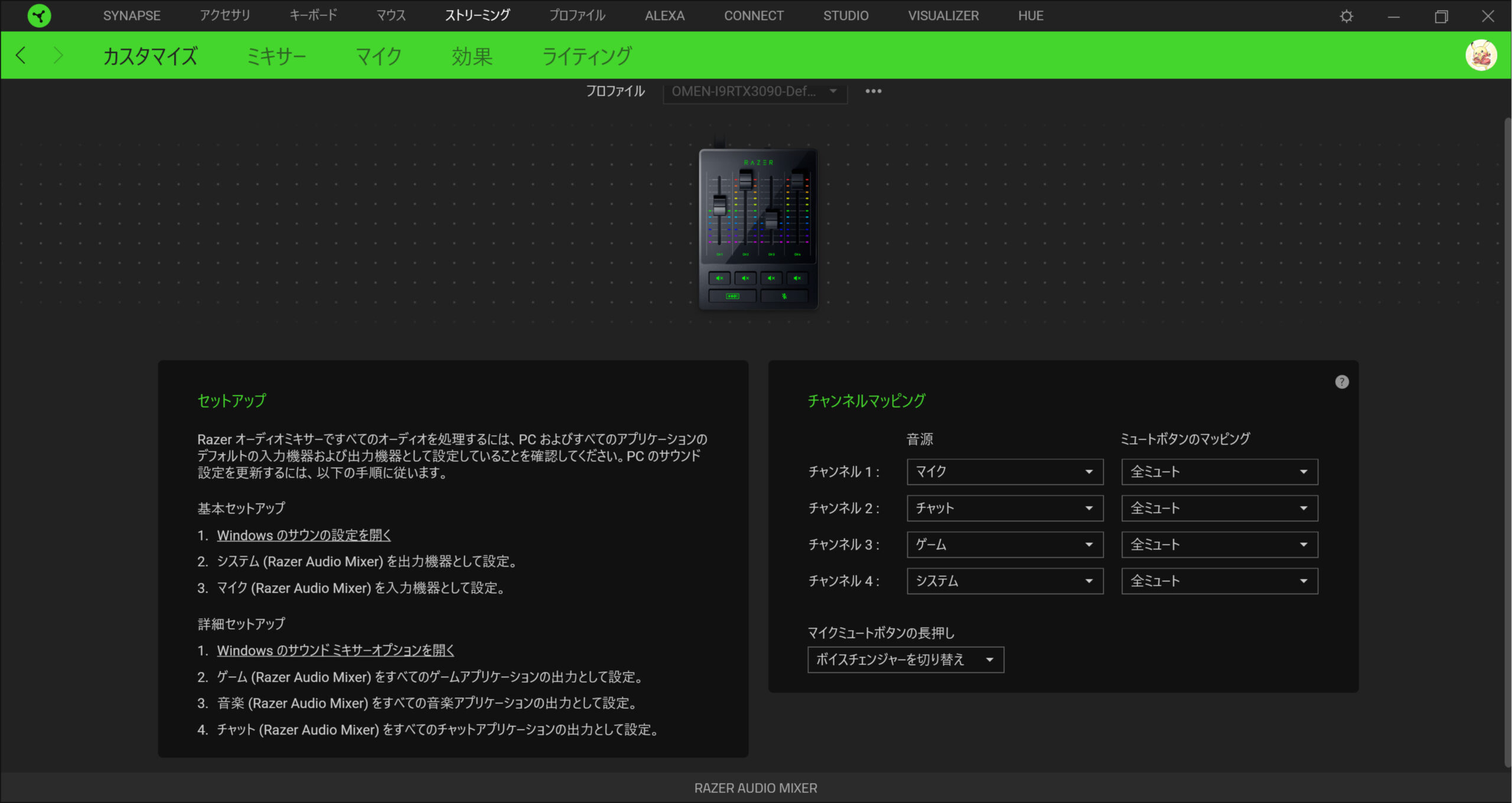Image resolution: width=1512 pixels, height=803 pixels.
Task: Open the user avatar profile
Action: point(1481,56)
